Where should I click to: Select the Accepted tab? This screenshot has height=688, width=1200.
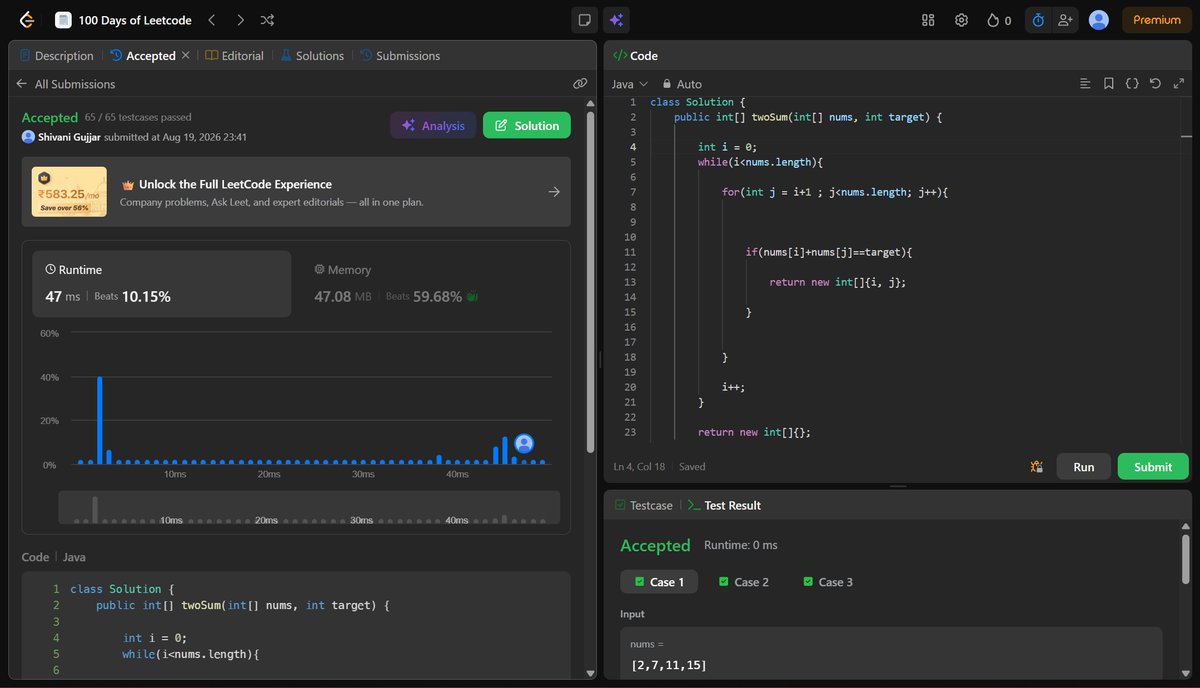tap(144, 56)
